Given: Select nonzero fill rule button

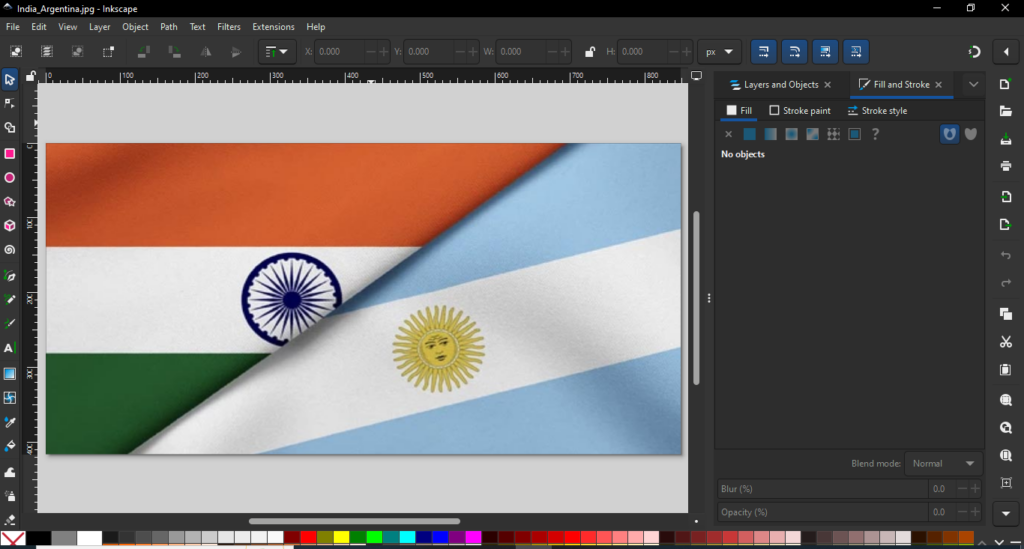Looking at the screenshot, I should pyautogui.click(x=971, y=134).
